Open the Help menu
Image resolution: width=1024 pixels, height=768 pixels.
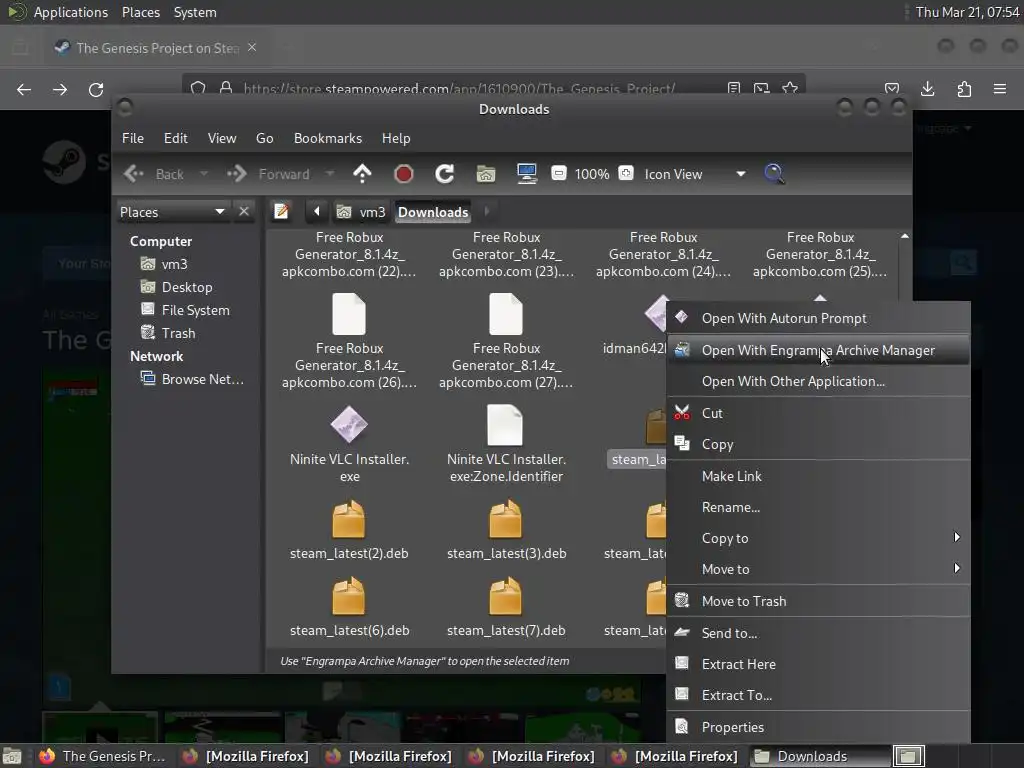396,138
